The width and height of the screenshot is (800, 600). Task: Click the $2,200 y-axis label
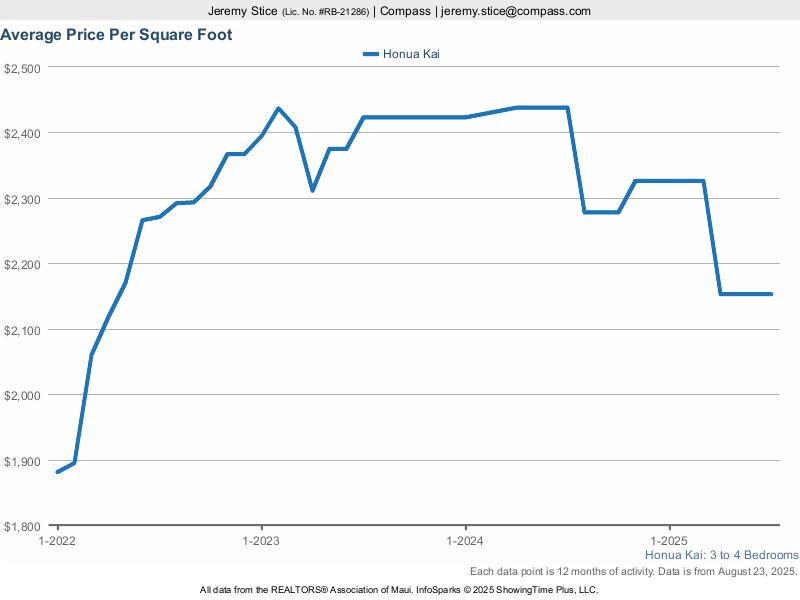pos(22,264)
